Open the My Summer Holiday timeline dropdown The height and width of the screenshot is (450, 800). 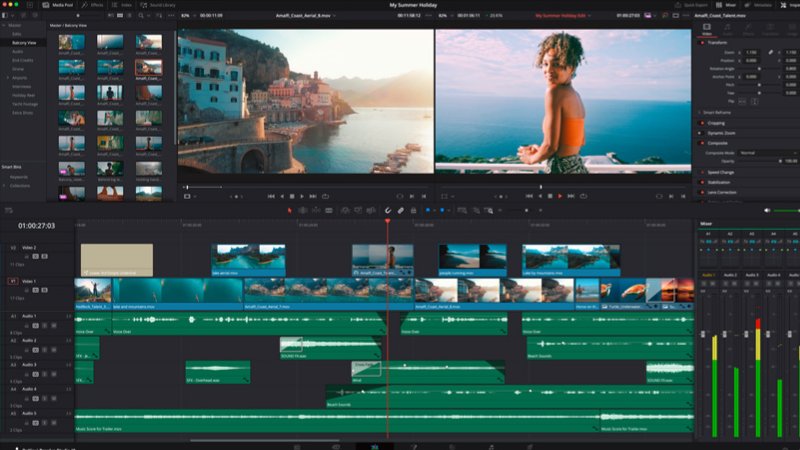pyautogui.click(x=563, y=16)
